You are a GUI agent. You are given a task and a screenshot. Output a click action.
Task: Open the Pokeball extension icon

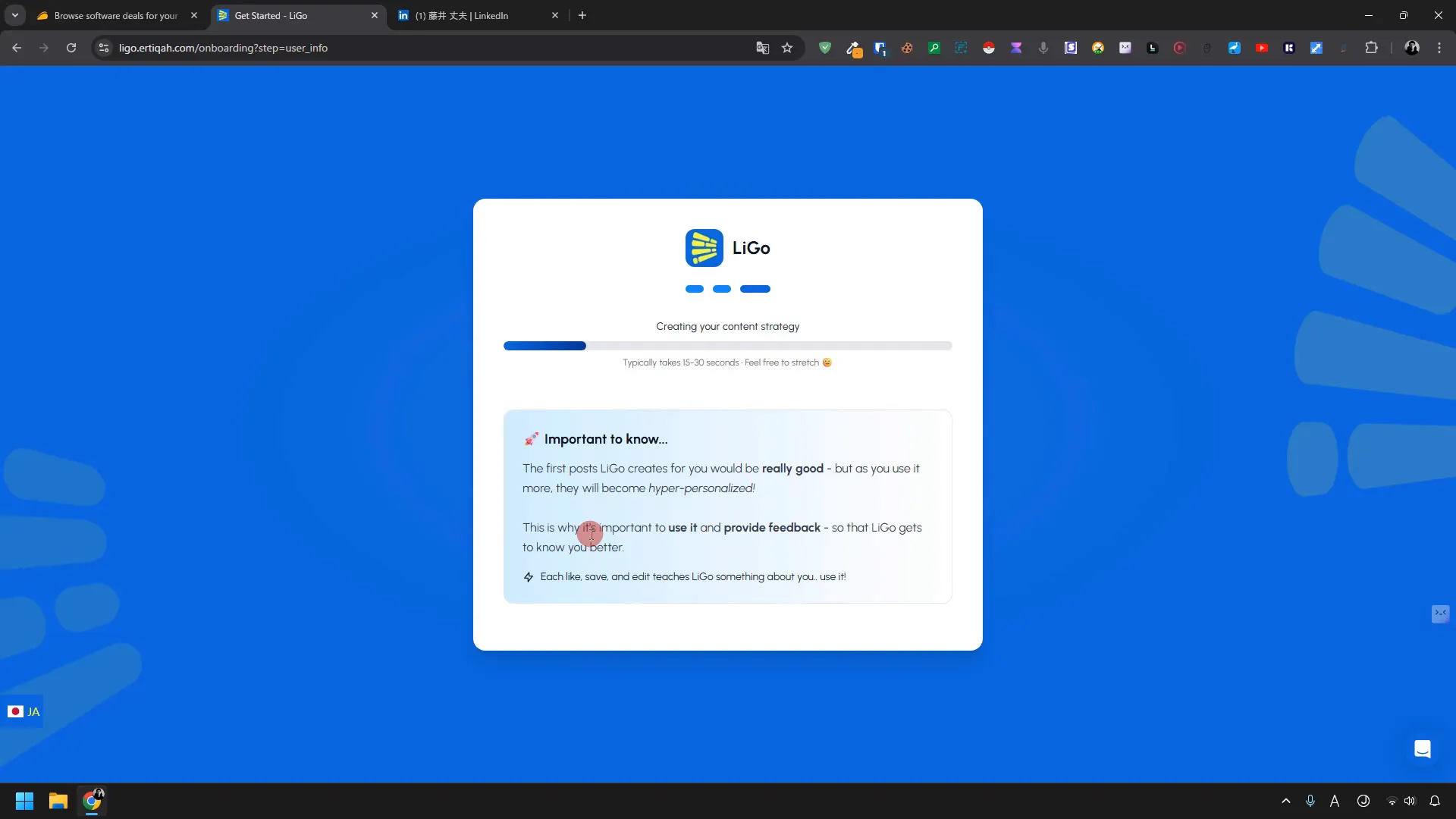[989, 48]
